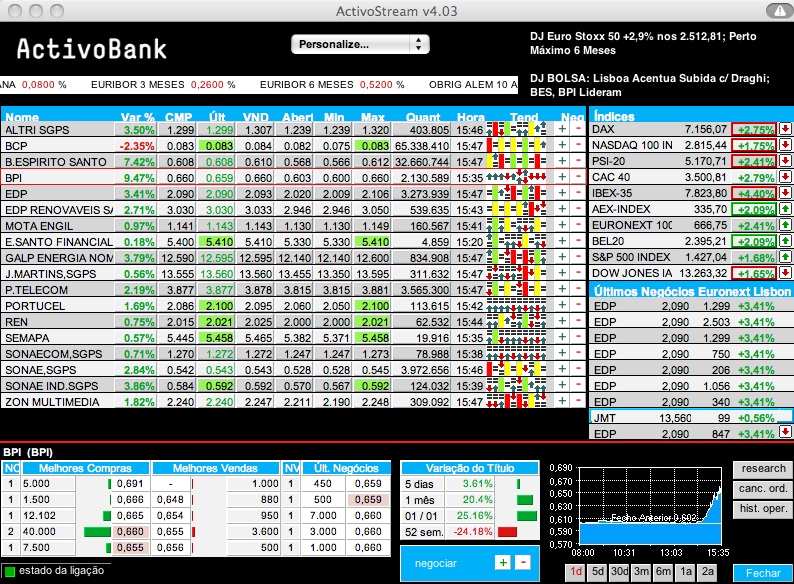Select the 6m chart period
The width and height of the screenshot is (794, 584).
point(663,572)
